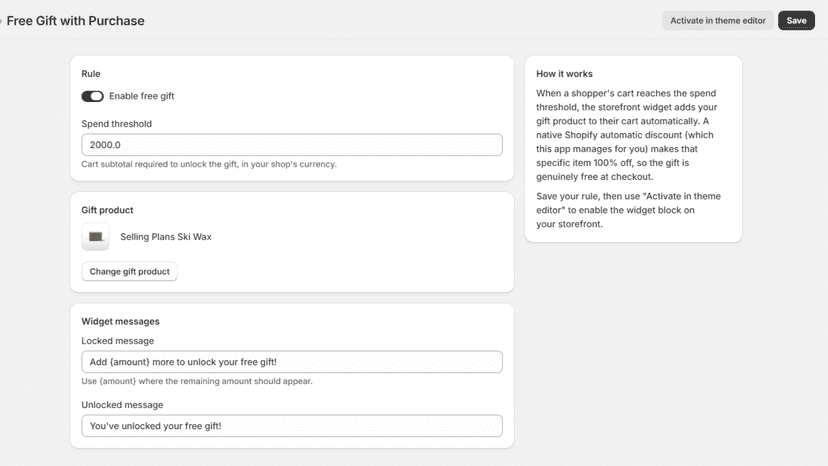828x466 pixels.
Task: Focus the Spend threshold field showing 2000.0
Action: [x=292, y=145]
